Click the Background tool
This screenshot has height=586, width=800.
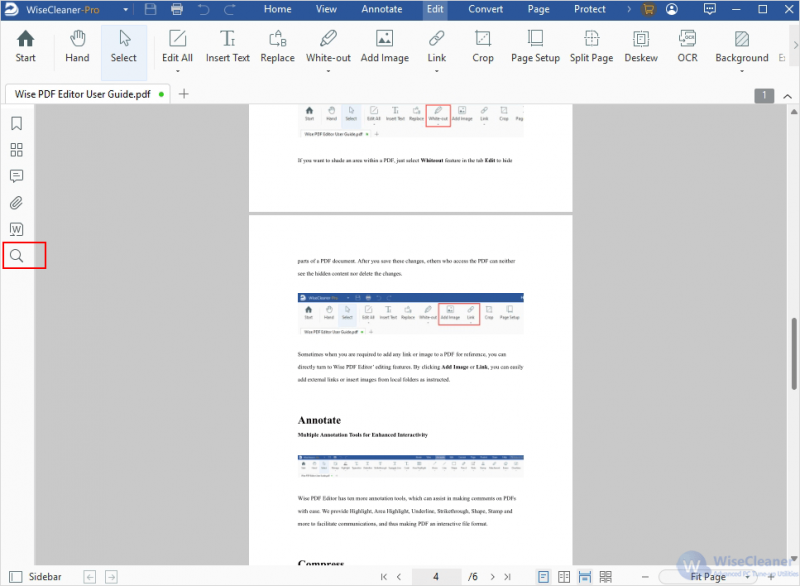[741, 46]
